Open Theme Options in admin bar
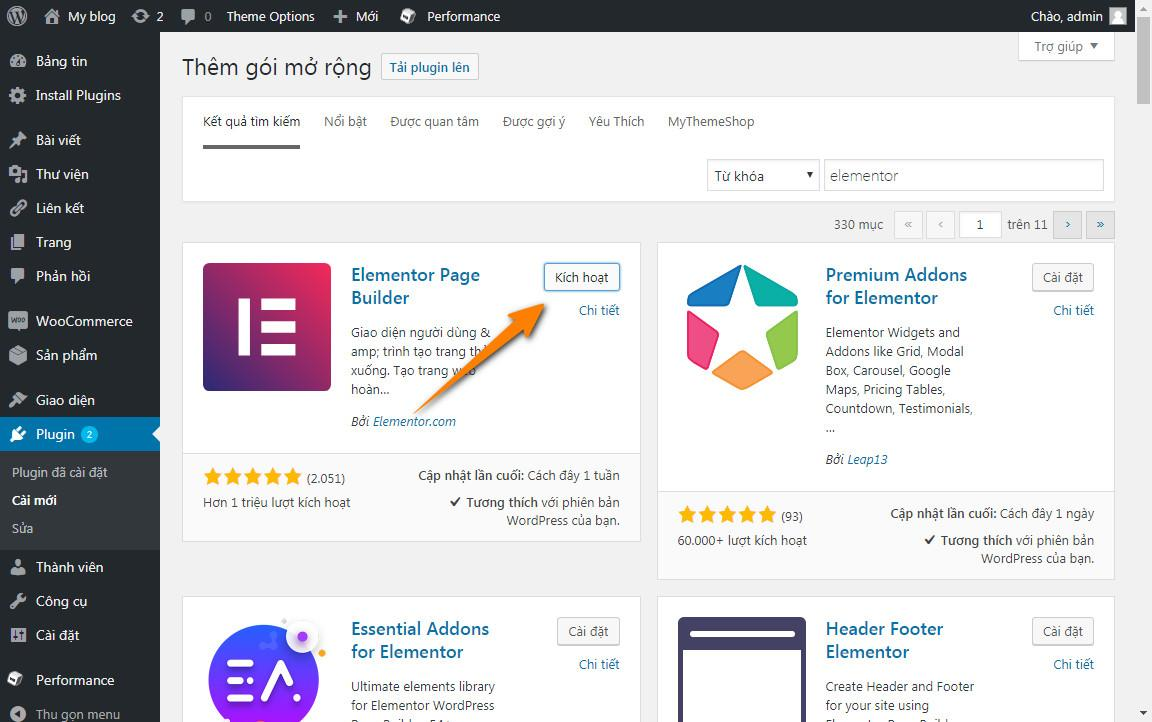Screen dimensions: 1152x722 tap(270, 16)
